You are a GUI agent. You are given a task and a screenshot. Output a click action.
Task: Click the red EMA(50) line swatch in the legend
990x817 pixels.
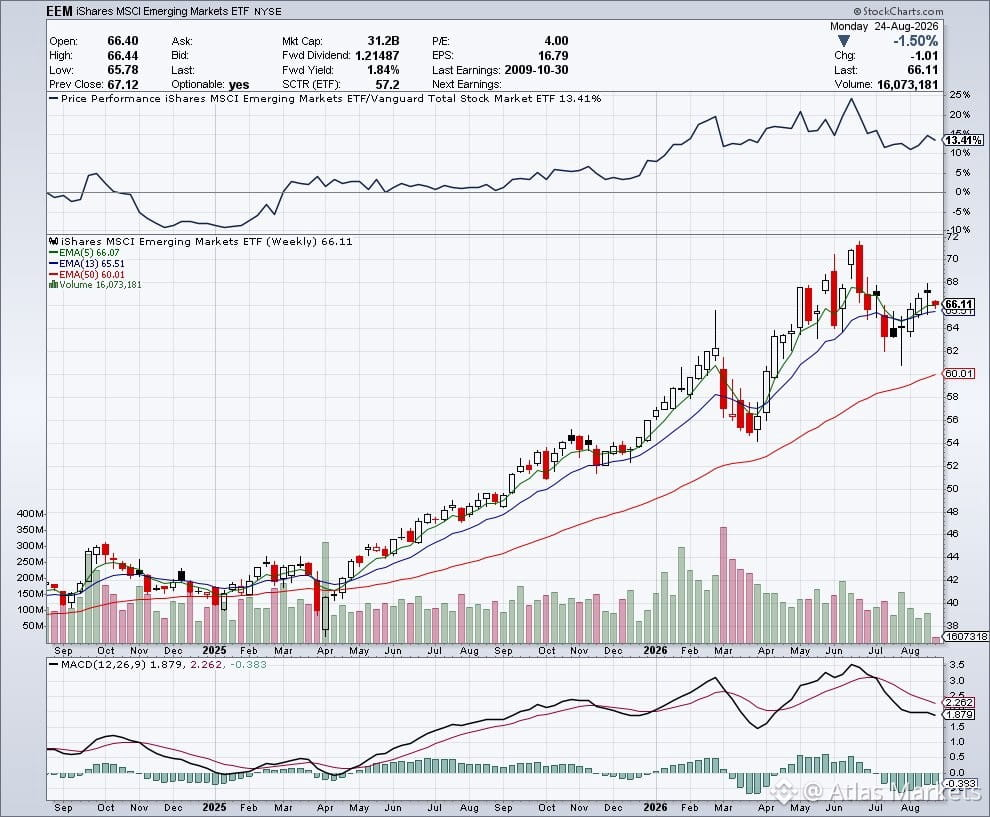53,275
